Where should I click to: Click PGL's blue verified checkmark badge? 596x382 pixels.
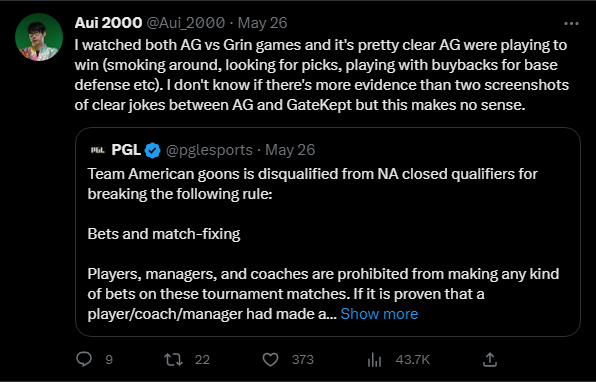tap(153, 150)
